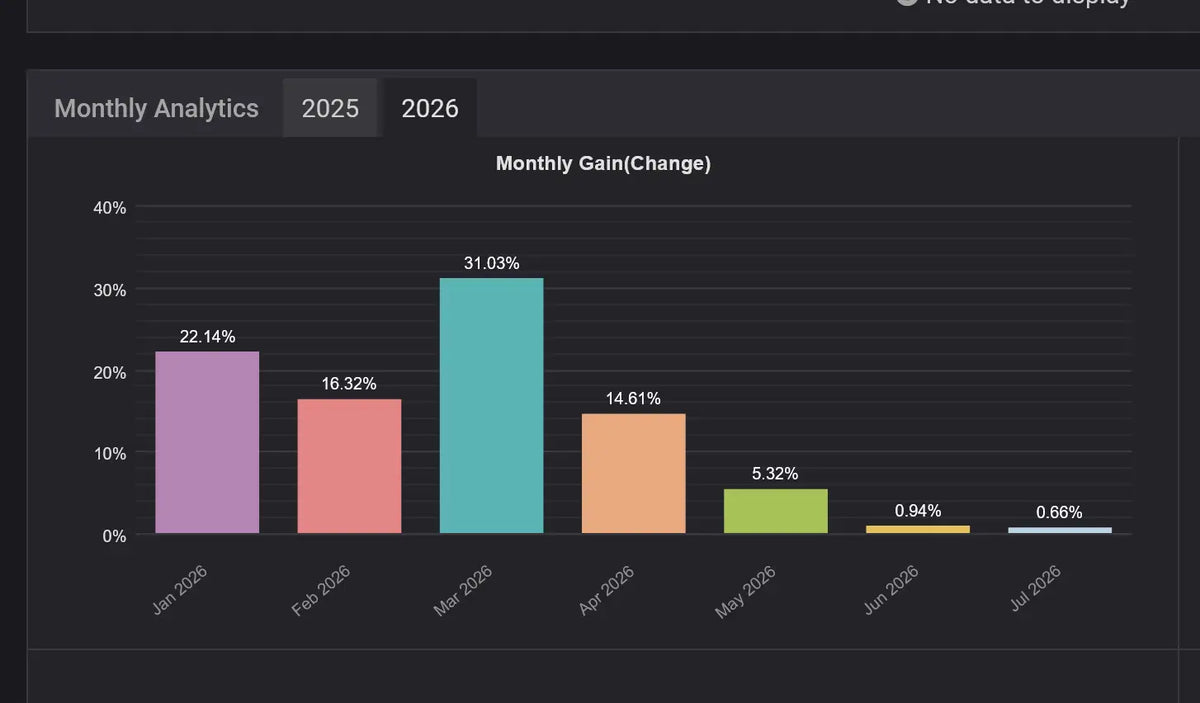Select the green May 2026 bar
The width and height of the screenshot is (1200, 703).
(x=775, y=511)
